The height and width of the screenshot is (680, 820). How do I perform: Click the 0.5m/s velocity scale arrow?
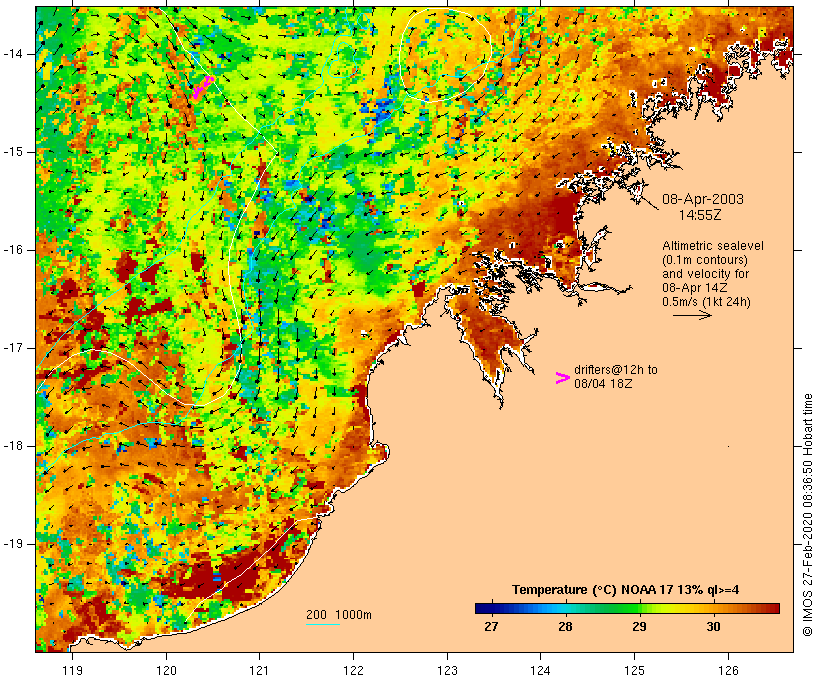click(692, 315)
